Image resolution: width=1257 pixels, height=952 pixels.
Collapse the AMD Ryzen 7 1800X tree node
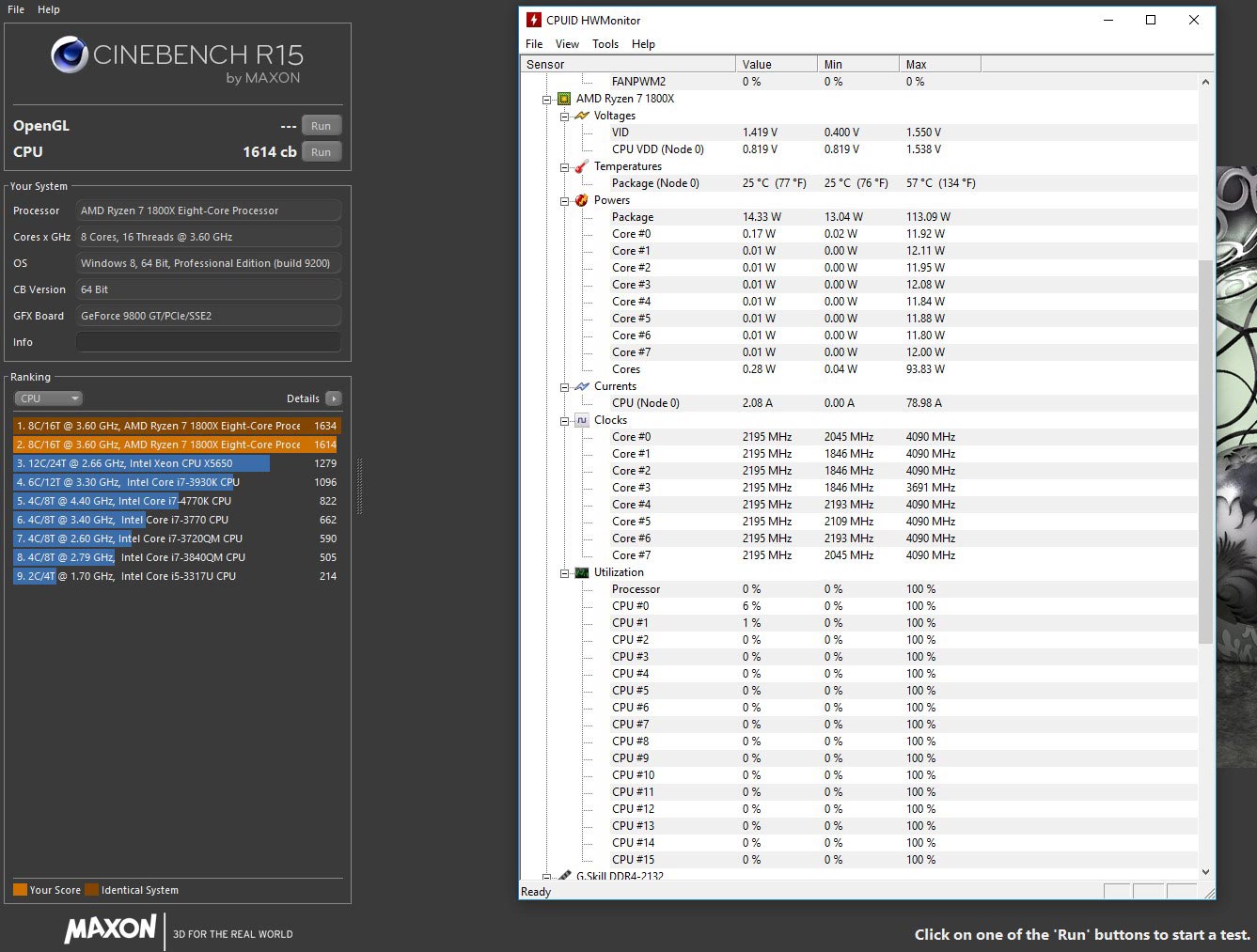[x=546, y=99]
